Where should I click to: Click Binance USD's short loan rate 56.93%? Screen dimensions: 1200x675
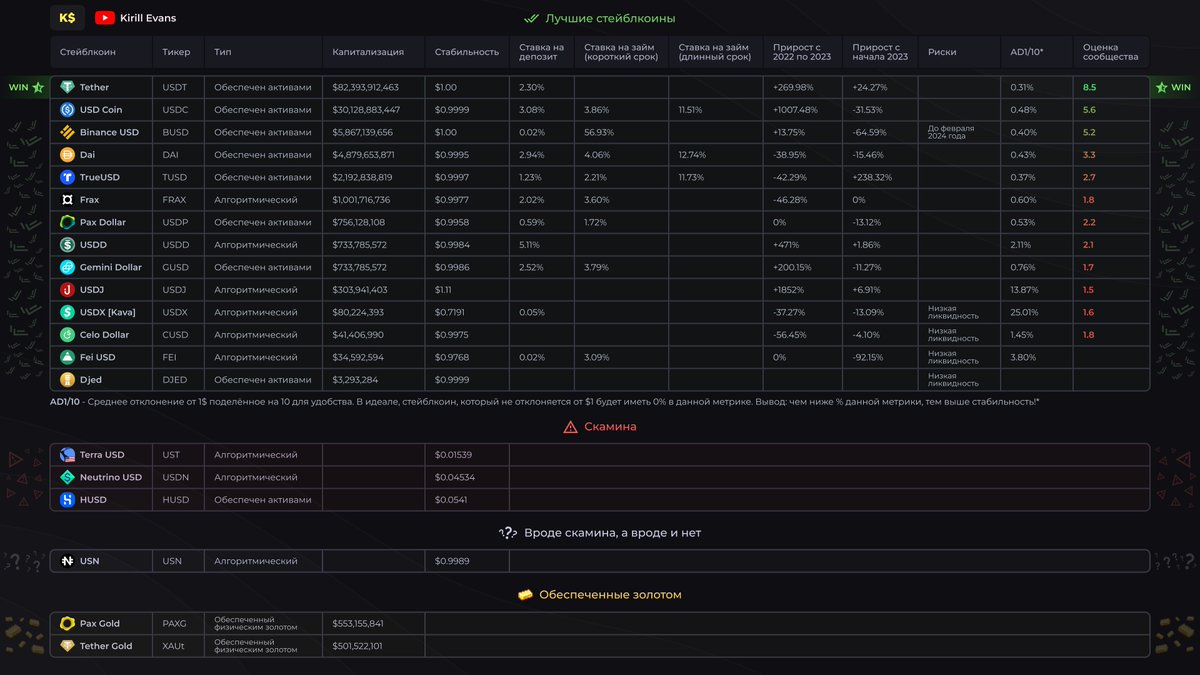(599, 132)
